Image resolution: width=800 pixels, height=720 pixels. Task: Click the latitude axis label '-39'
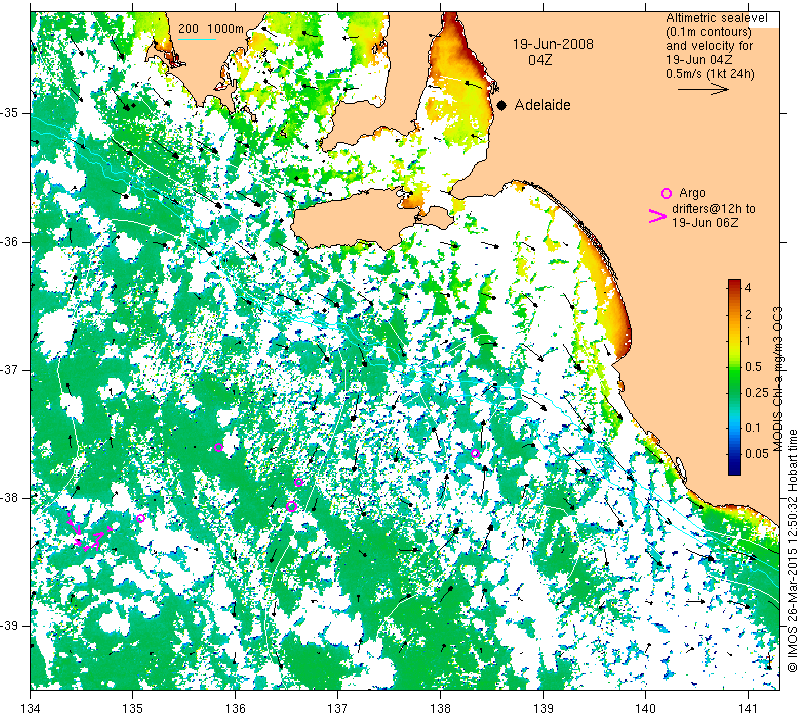click(9, 626)
